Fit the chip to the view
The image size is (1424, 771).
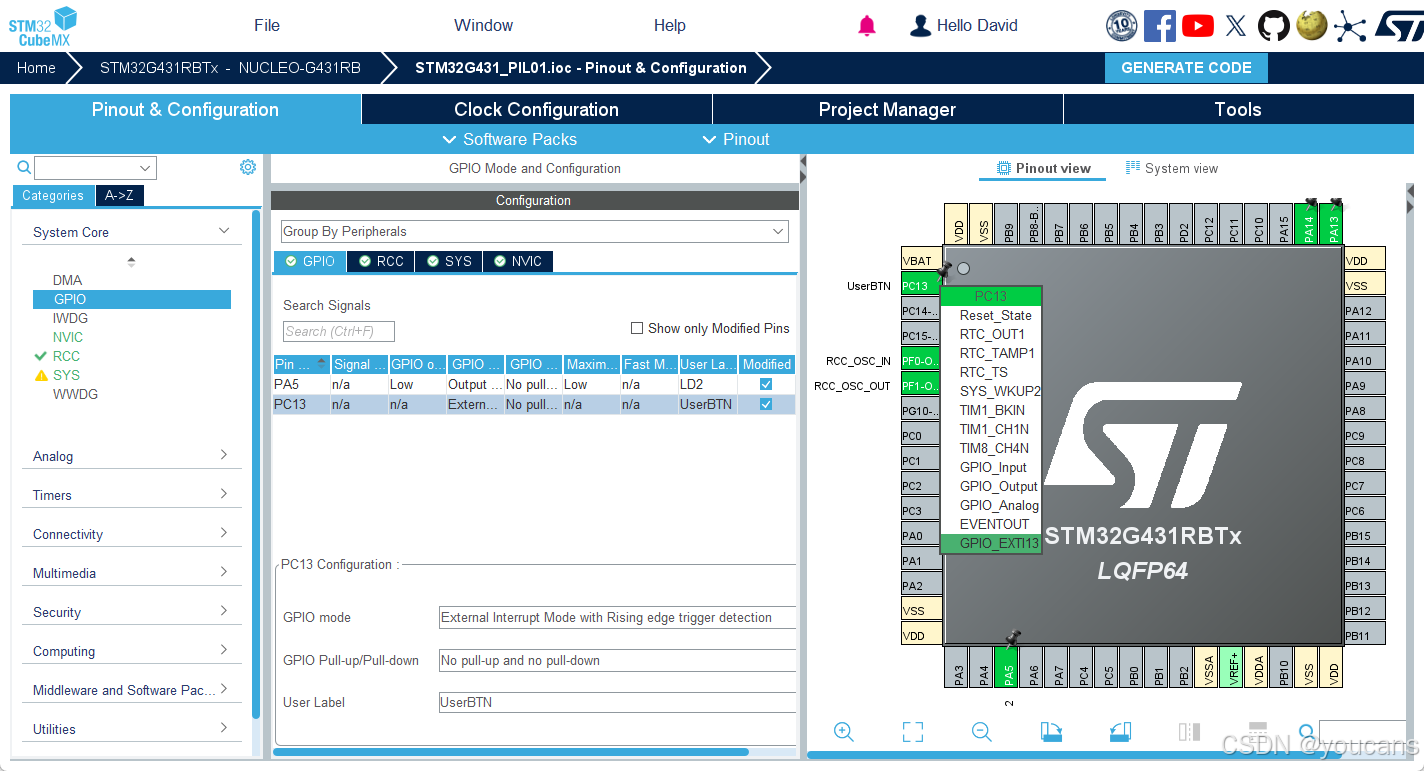912,732
